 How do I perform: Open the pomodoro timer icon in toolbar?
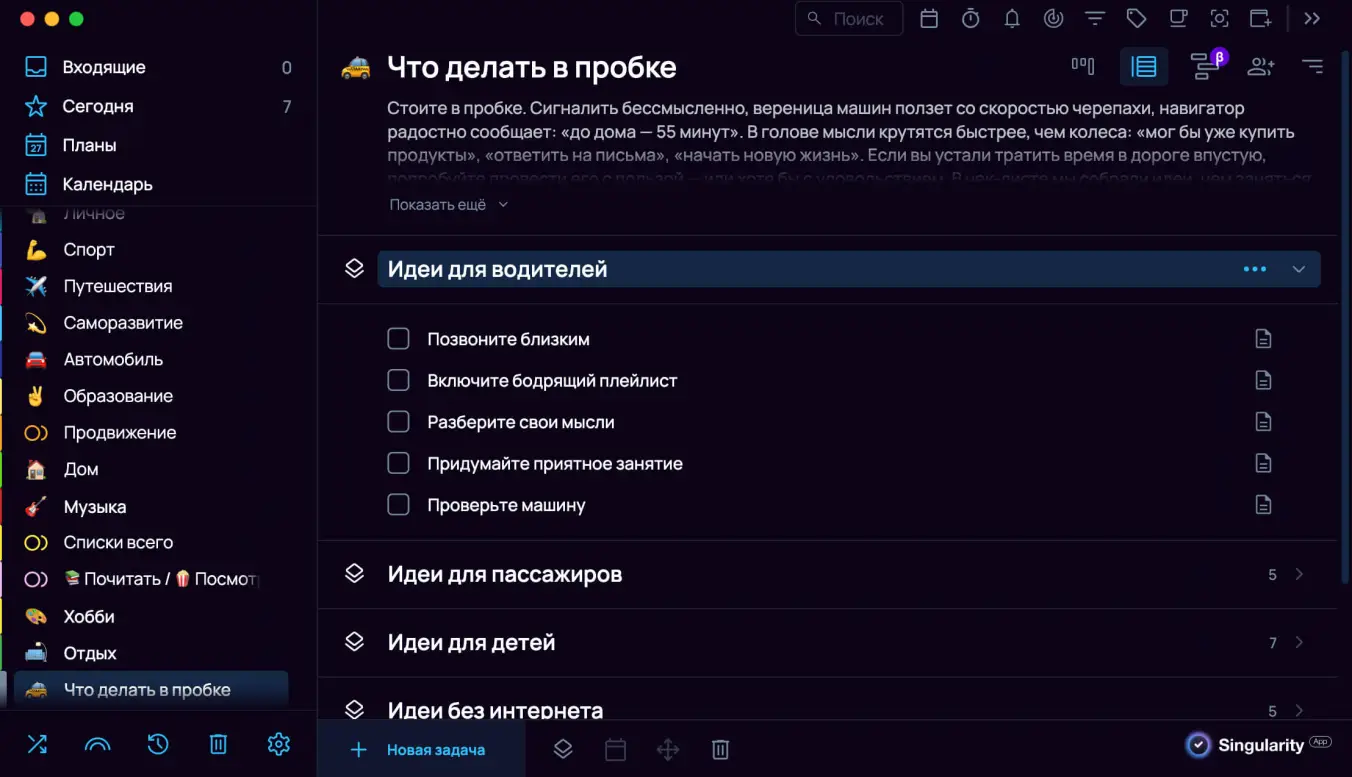click(x=970, y=18)
